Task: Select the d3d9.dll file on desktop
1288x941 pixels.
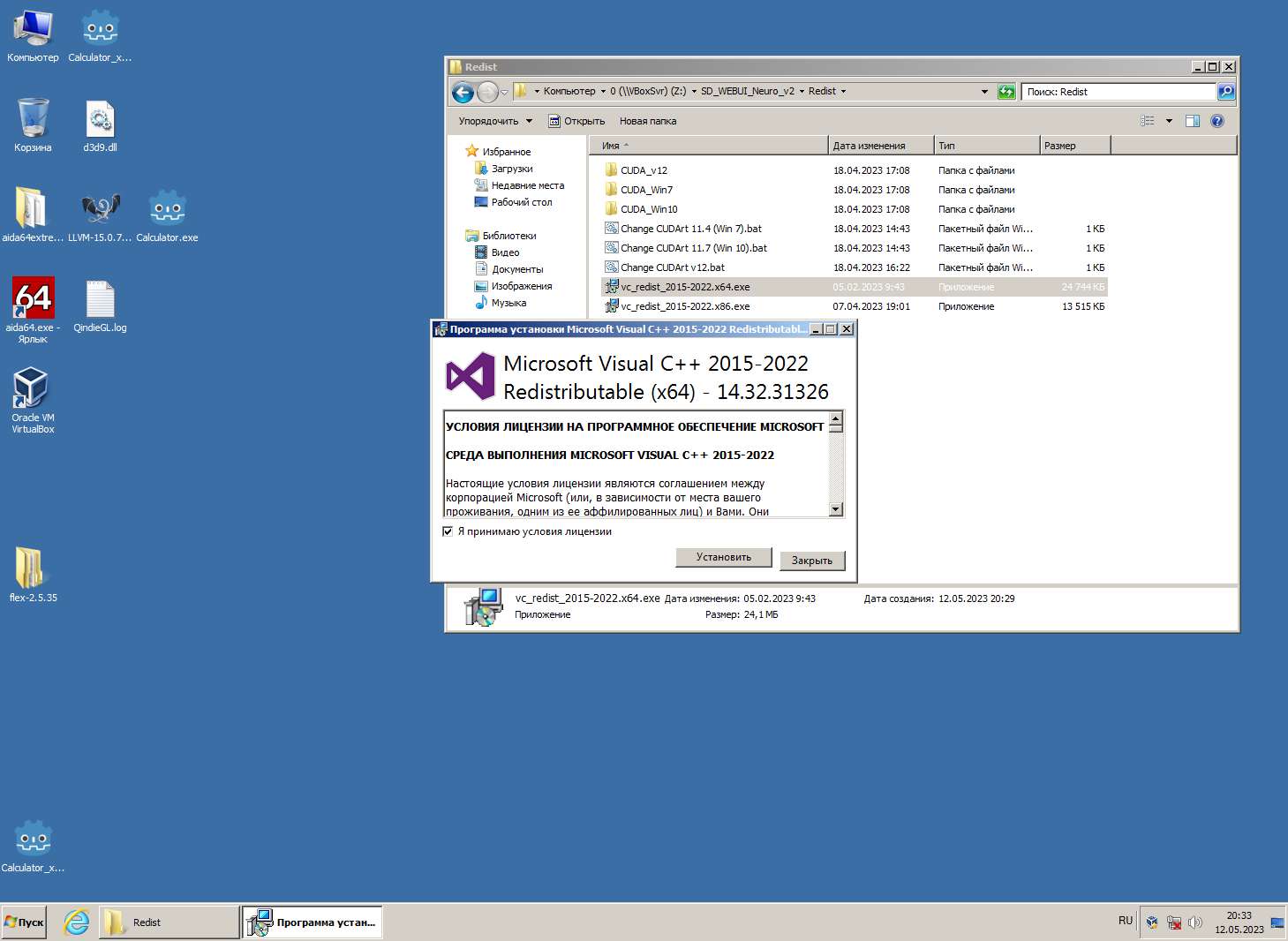Action: [x=100, y=124]
